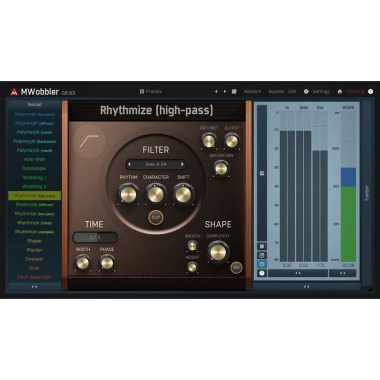Toggle the DSP button under filter knobs
The height and width of the screenshot is (380, 380).
[x=156, y=218]
